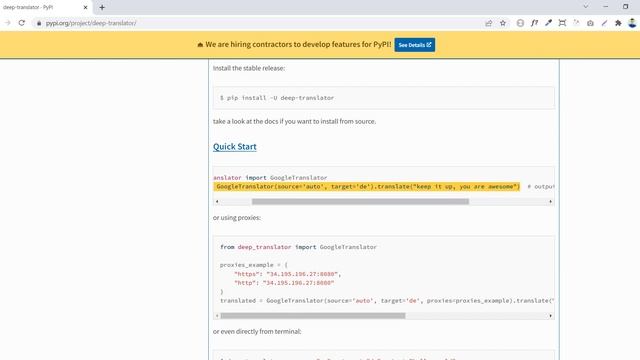Open the translate extension icon

tap(576, 23)
